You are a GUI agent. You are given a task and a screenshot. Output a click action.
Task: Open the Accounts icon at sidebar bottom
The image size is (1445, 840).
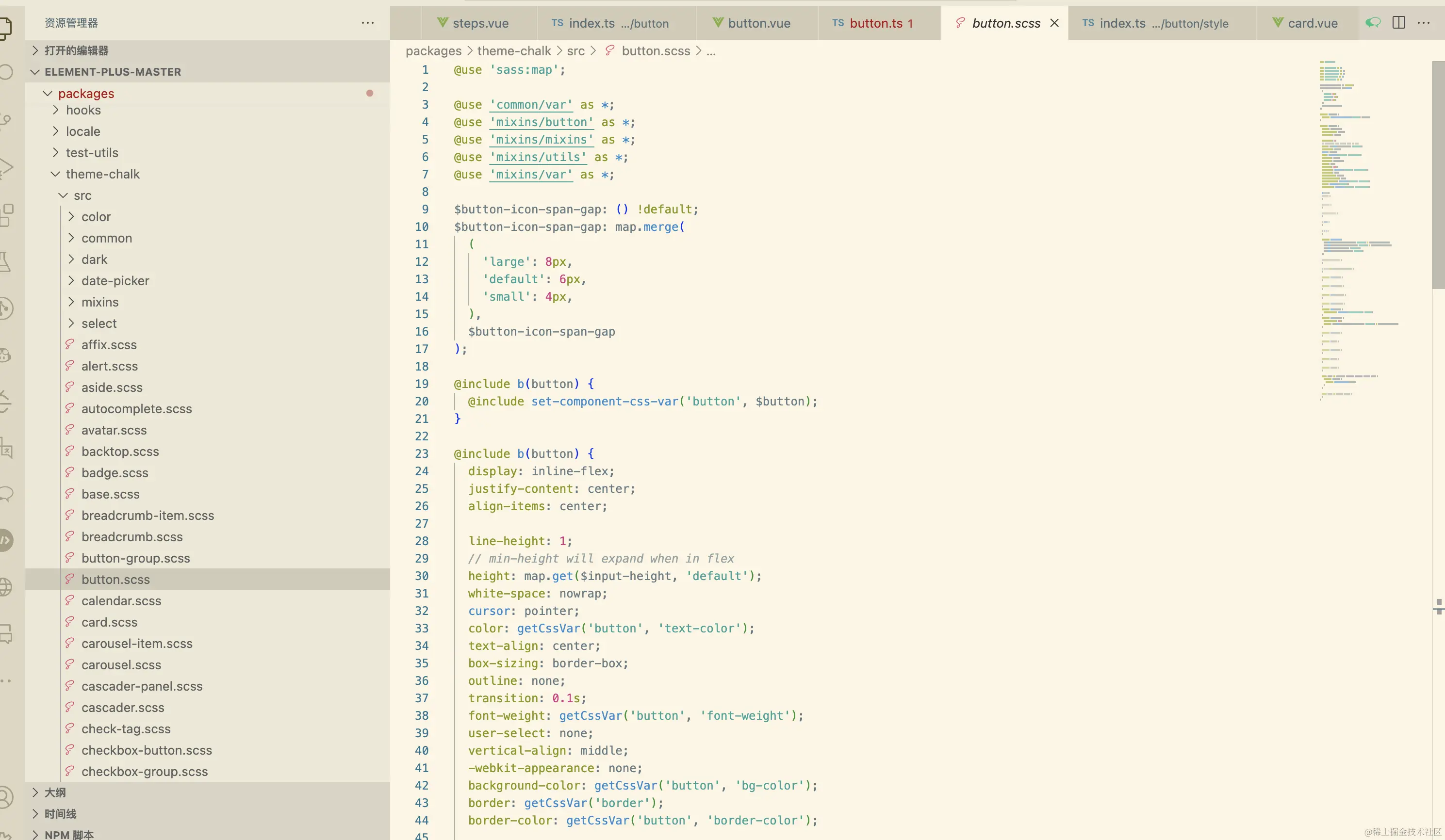(4, 798)
